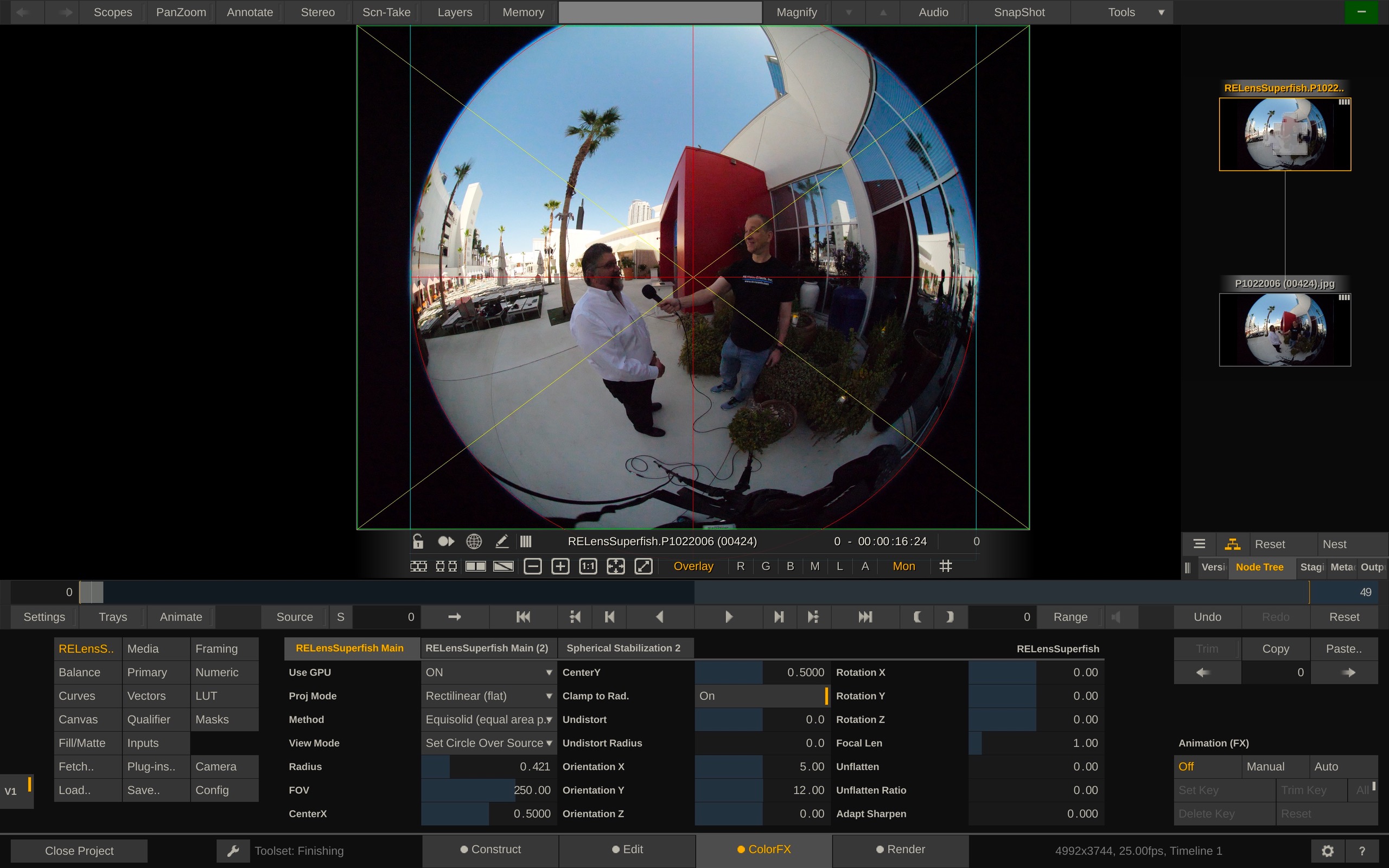The width and height of the screenshot is (1389, 868).
Task: Toggle the Overlay display
Action: coord(693,566)
